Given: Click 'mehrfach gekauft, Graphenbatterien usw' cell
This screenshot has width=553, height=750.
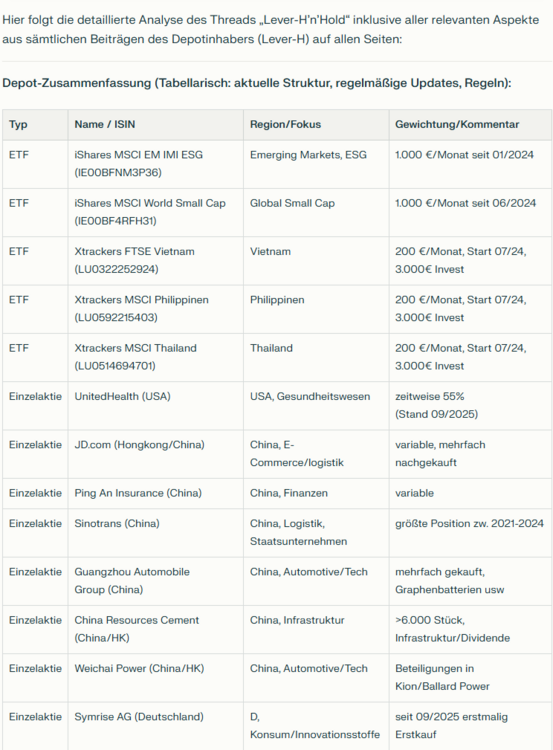Looking at the screenshot, I should click(x=470, y=581).
